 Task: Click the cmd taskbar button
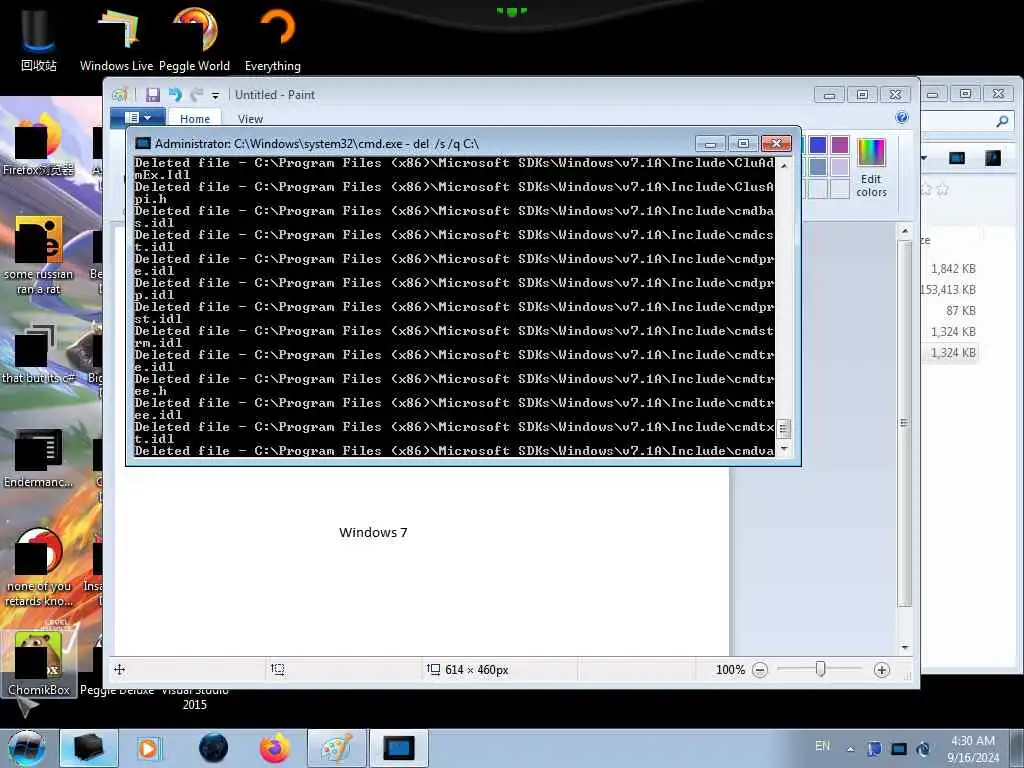pos(399,748)
